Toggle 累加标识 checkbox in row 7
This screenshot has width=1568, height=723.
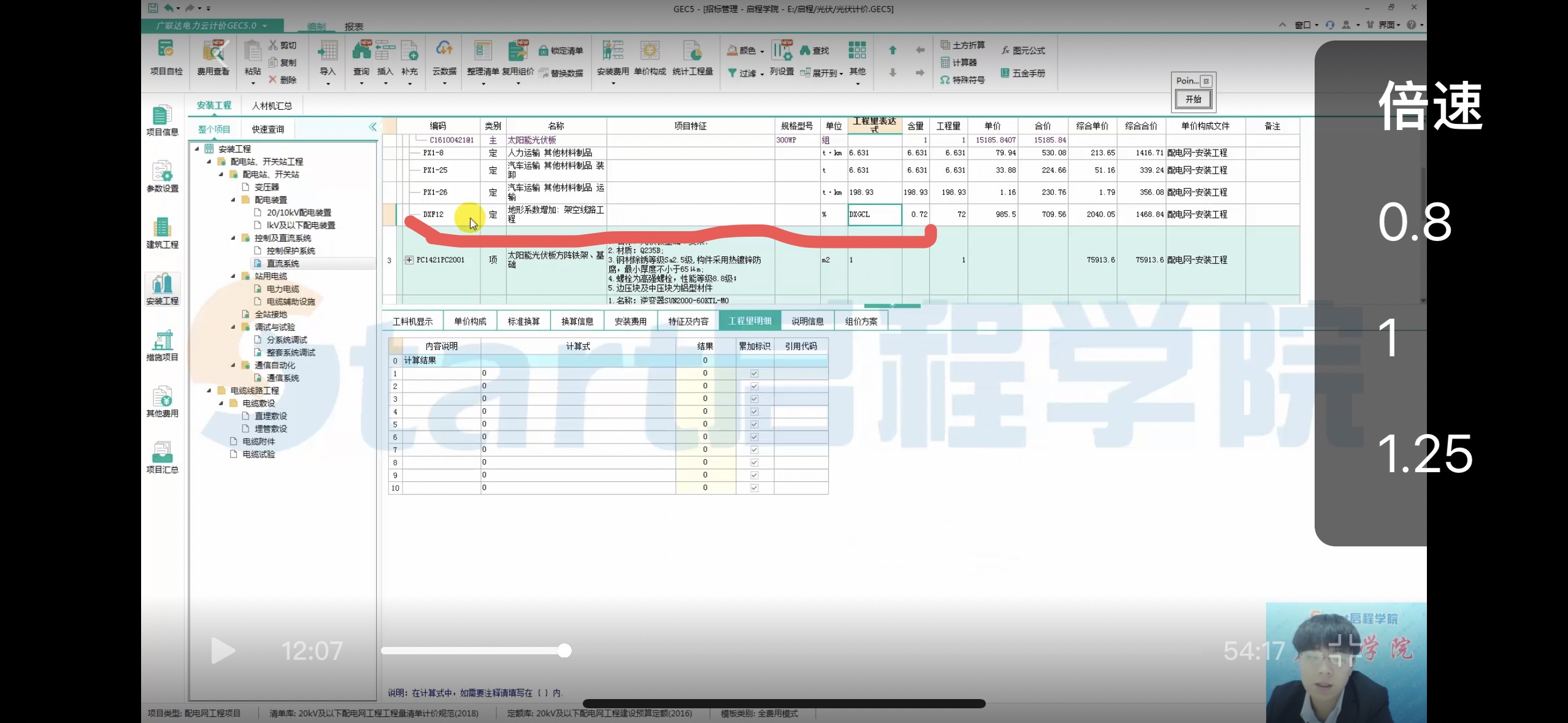tap(754, 449)
